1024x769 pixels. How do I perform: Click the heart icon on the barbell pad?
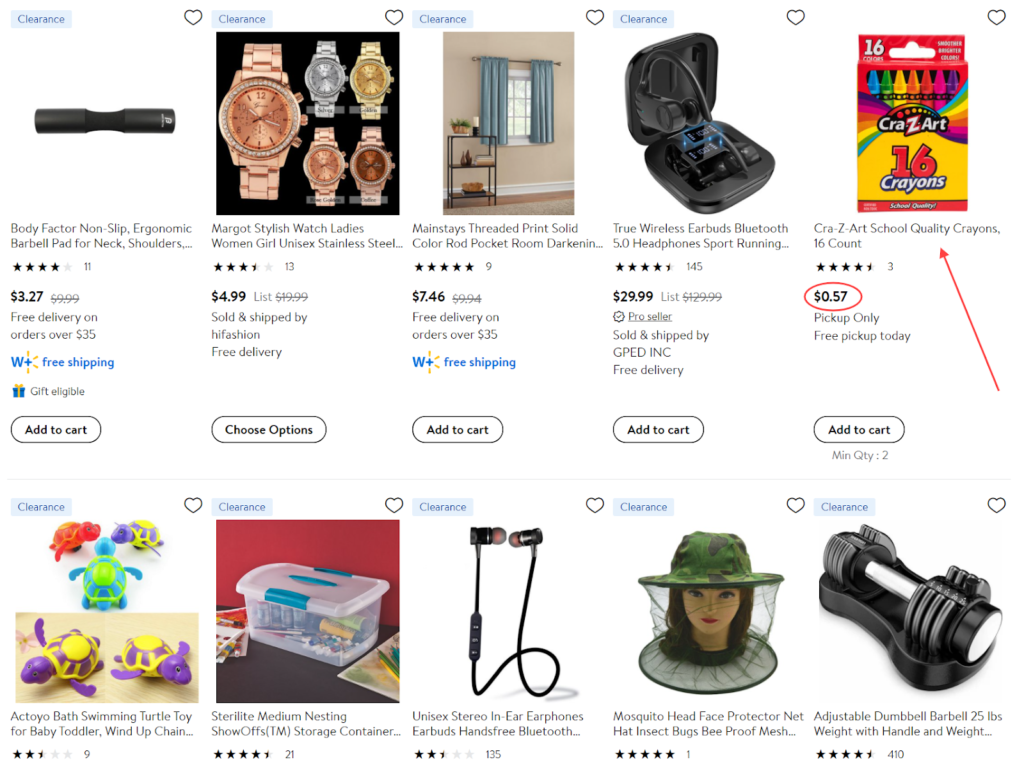pos(193,17)
